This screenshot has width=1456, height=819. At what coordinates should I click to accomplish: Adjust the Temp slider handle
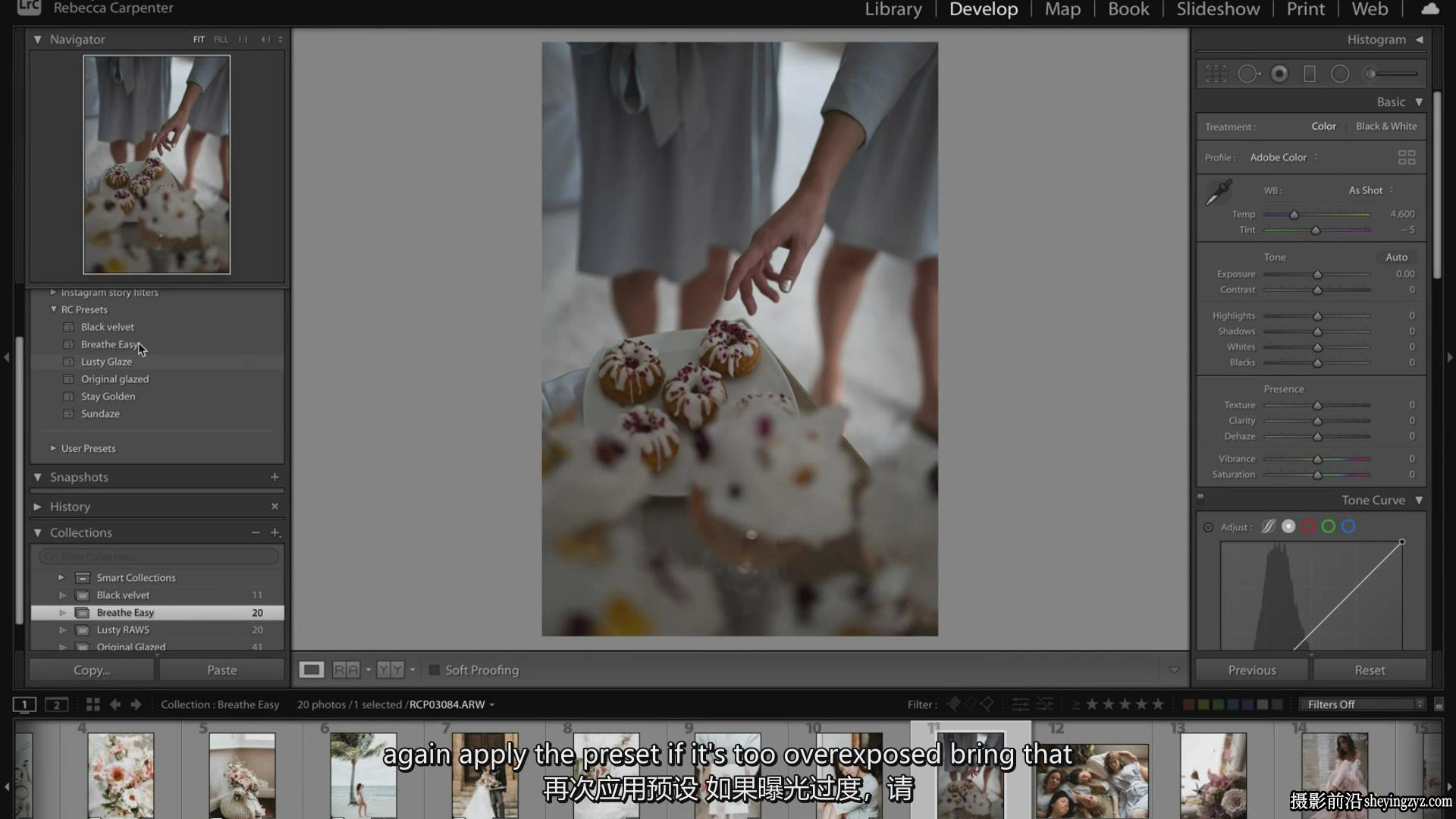point(1294,215)
